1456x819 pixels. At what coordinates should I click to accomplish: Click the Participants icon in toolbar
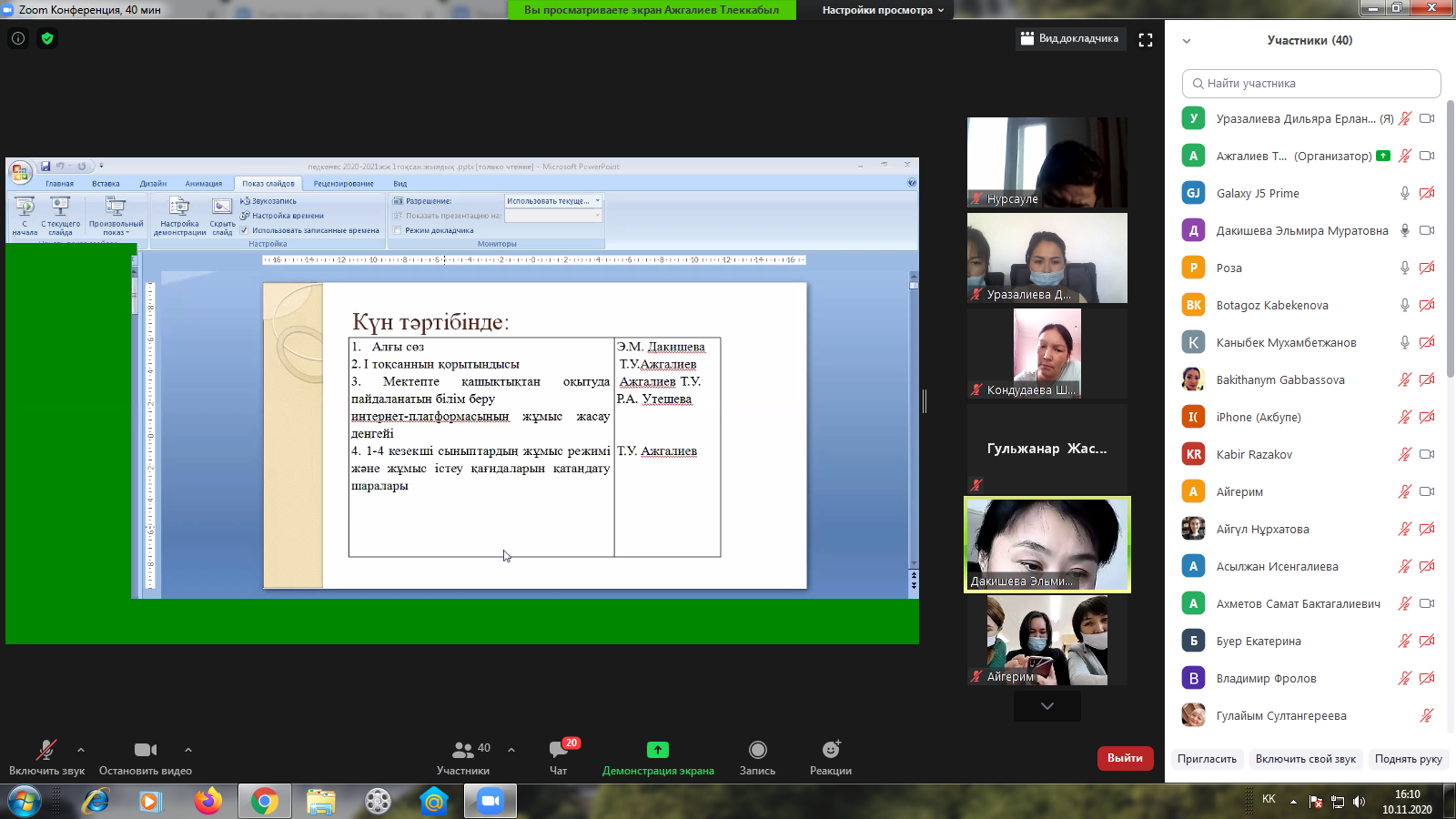pos(463,750)
